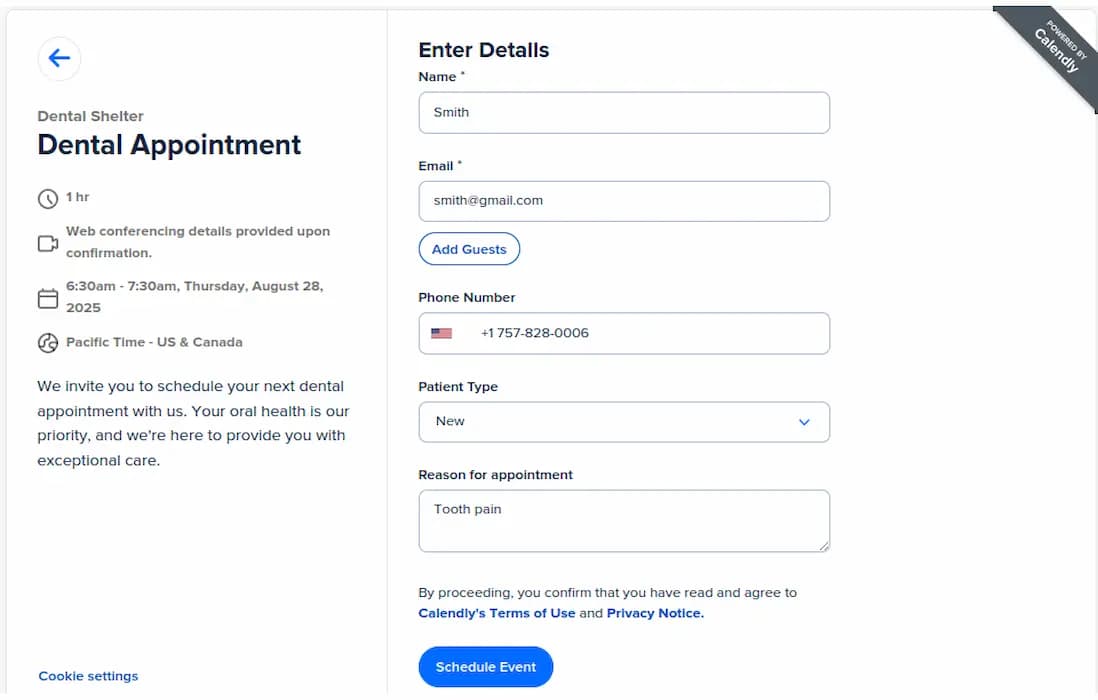Open the Privacy Notice link
This screenshot has height=700, width=1098.
pyautogui.click(x=655, y=613)
